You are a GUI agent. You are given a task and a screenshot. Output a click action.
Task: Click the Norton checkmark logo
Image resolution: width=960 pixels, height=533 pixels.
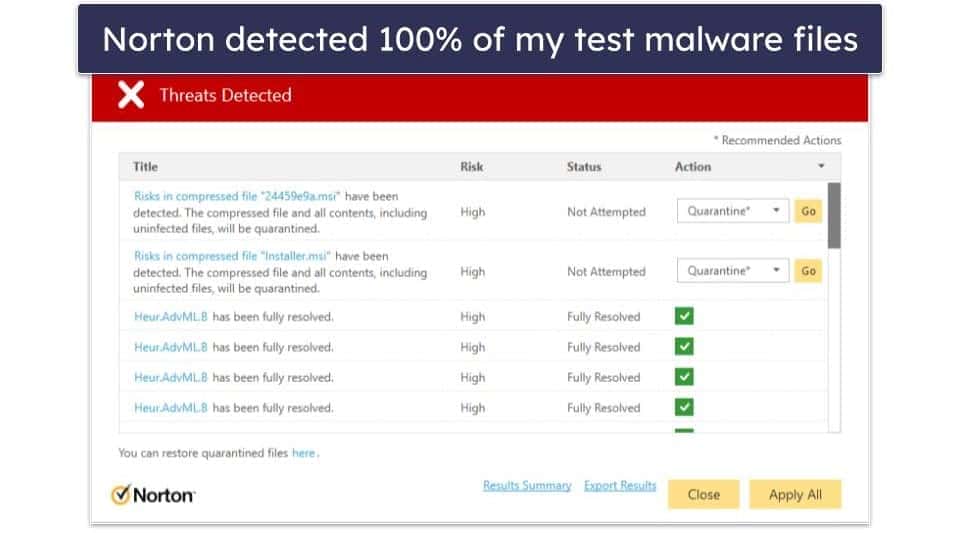pyautogui.click(x=152, y=494)
